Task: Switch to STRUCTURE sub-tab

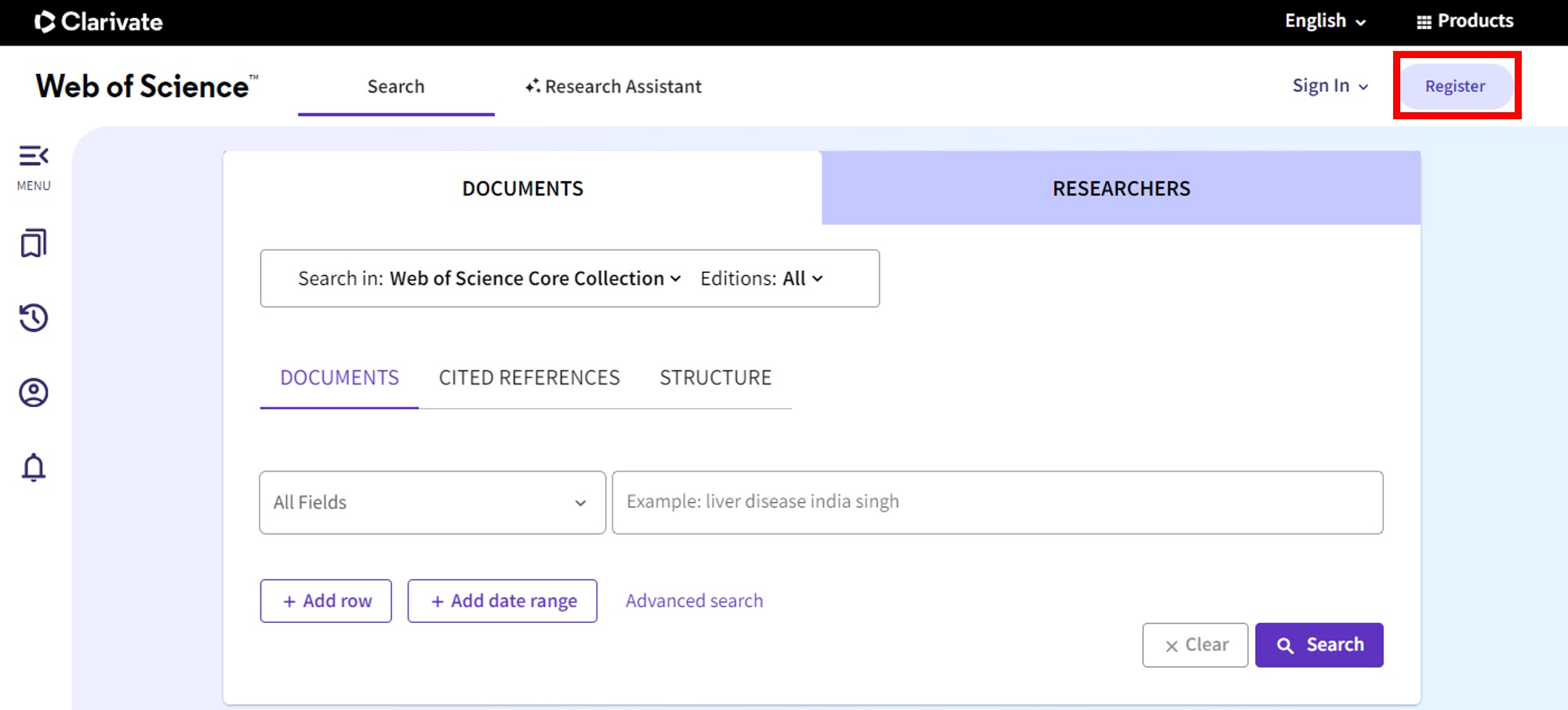Action: pos(716,378)
